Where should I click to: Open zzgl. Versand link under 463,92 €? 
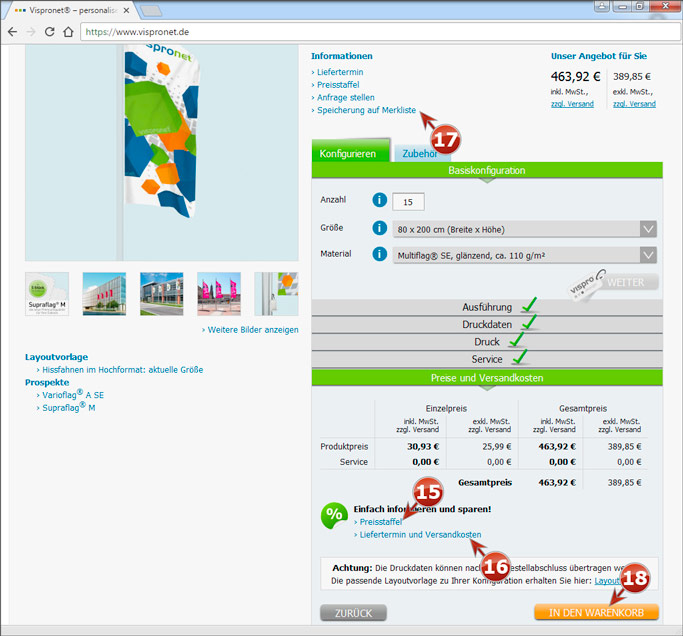[572, 104]
